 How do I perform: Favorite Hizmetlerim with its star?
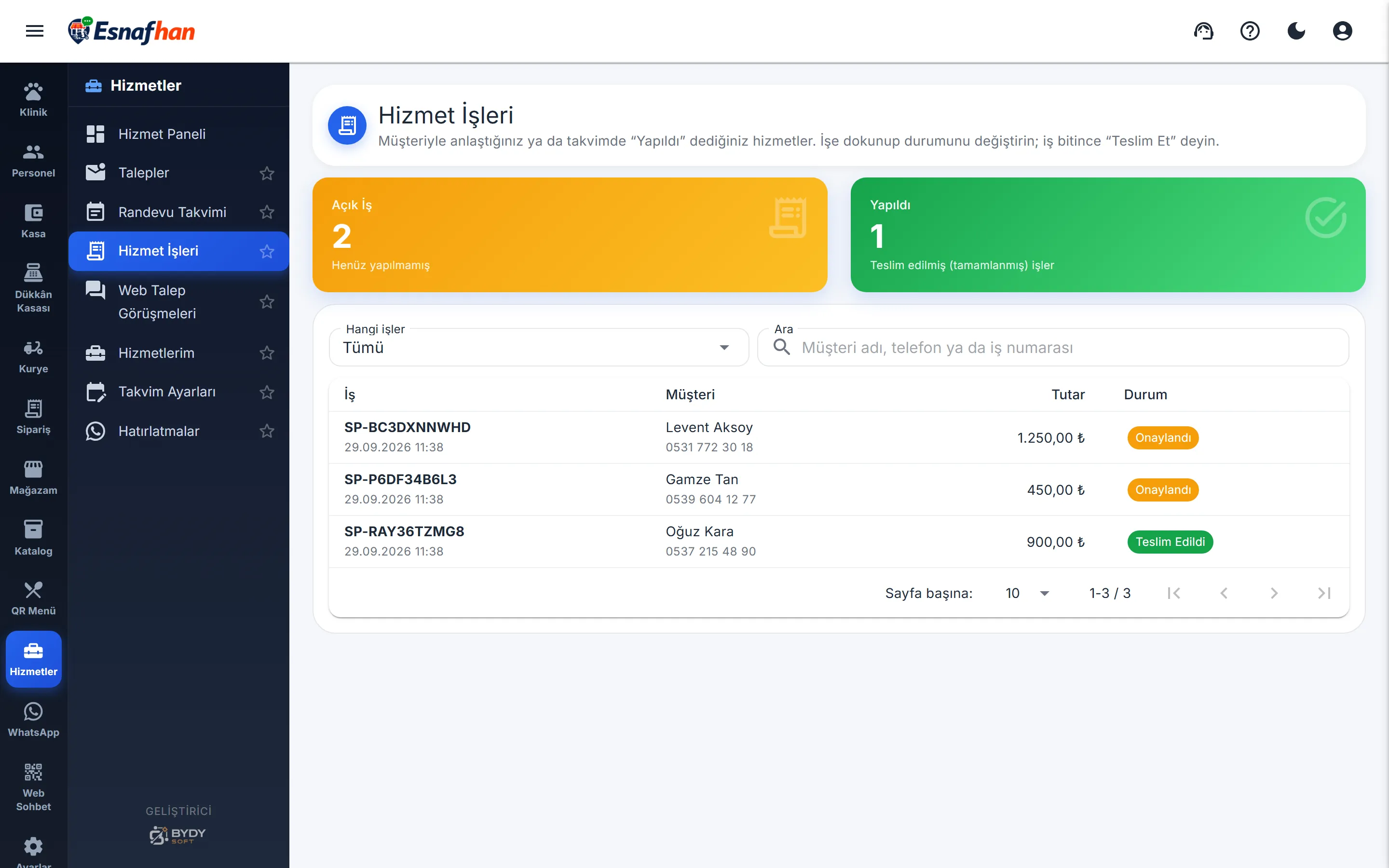point(267,353)
